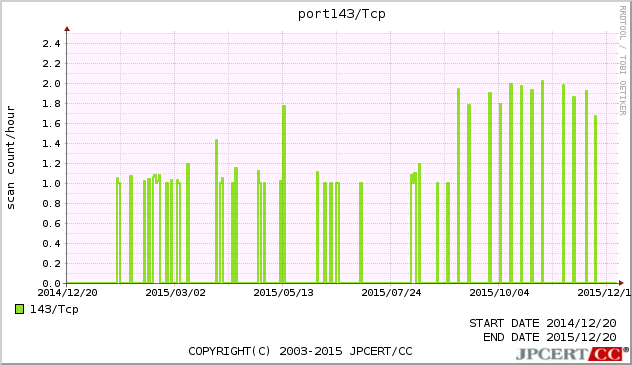632x365 pixels.
Task: Click the y-axis value 2.0
Action: (51, 83)
